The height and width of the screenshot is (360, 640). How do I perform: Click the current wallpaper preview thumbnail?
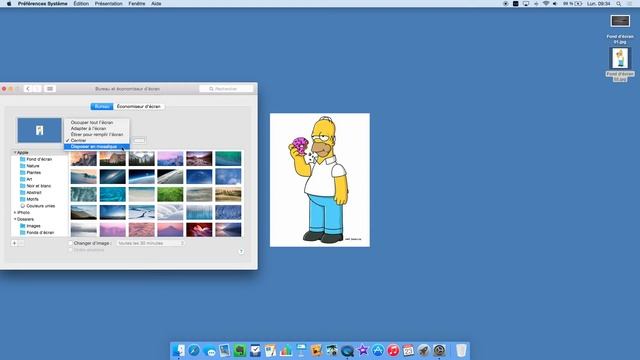pos(39,130)
